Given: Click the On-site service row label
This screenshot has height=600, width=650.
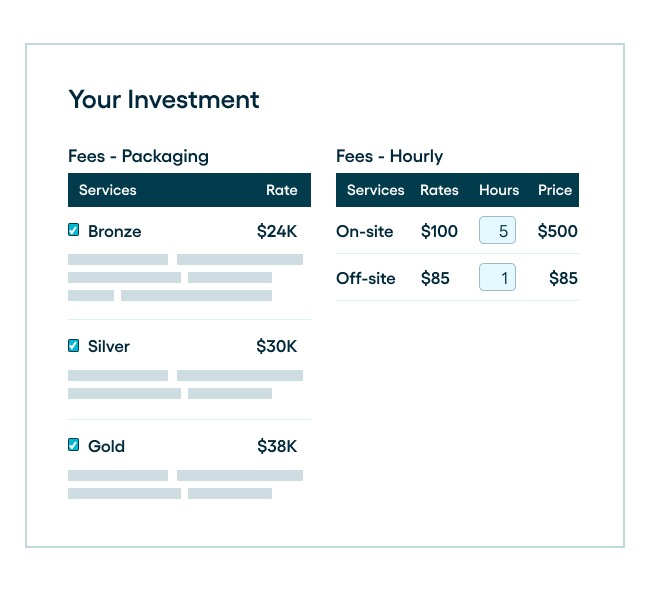Looking at the screenshot, I should (365, 231).
